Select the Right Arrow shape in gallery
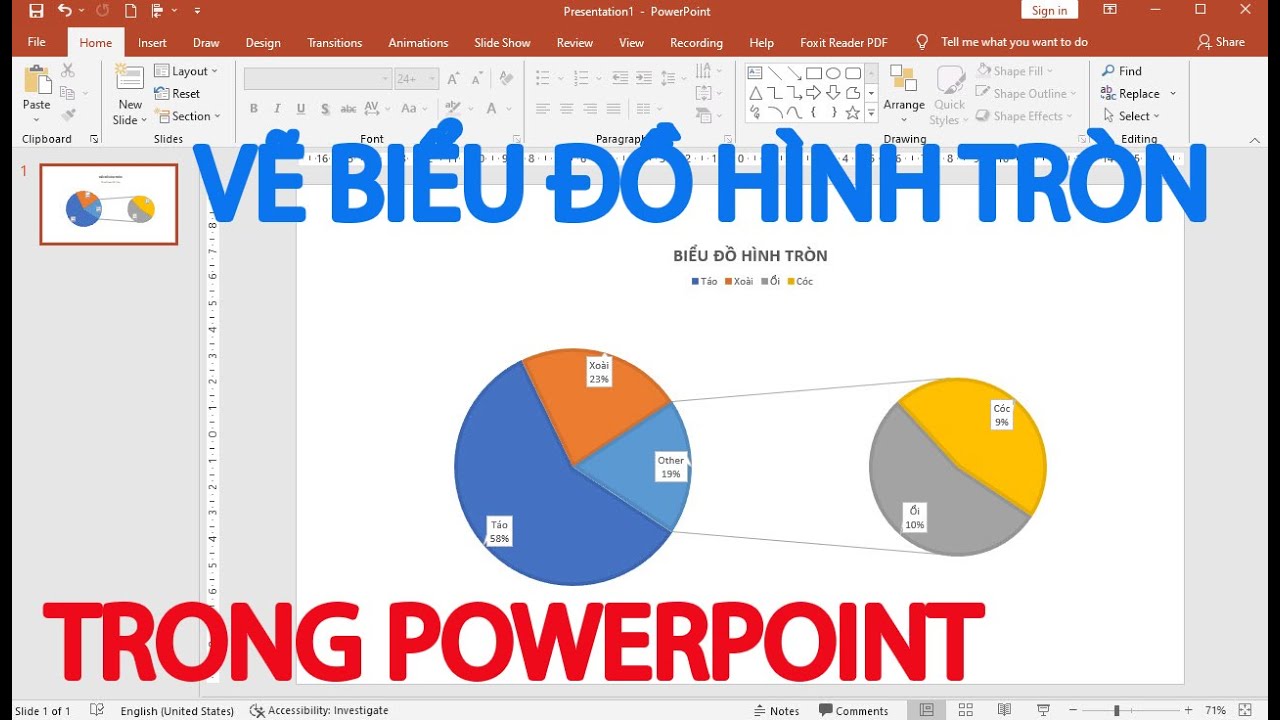Viewport: 1280px width, 720px height. click(x=813, y=93)
